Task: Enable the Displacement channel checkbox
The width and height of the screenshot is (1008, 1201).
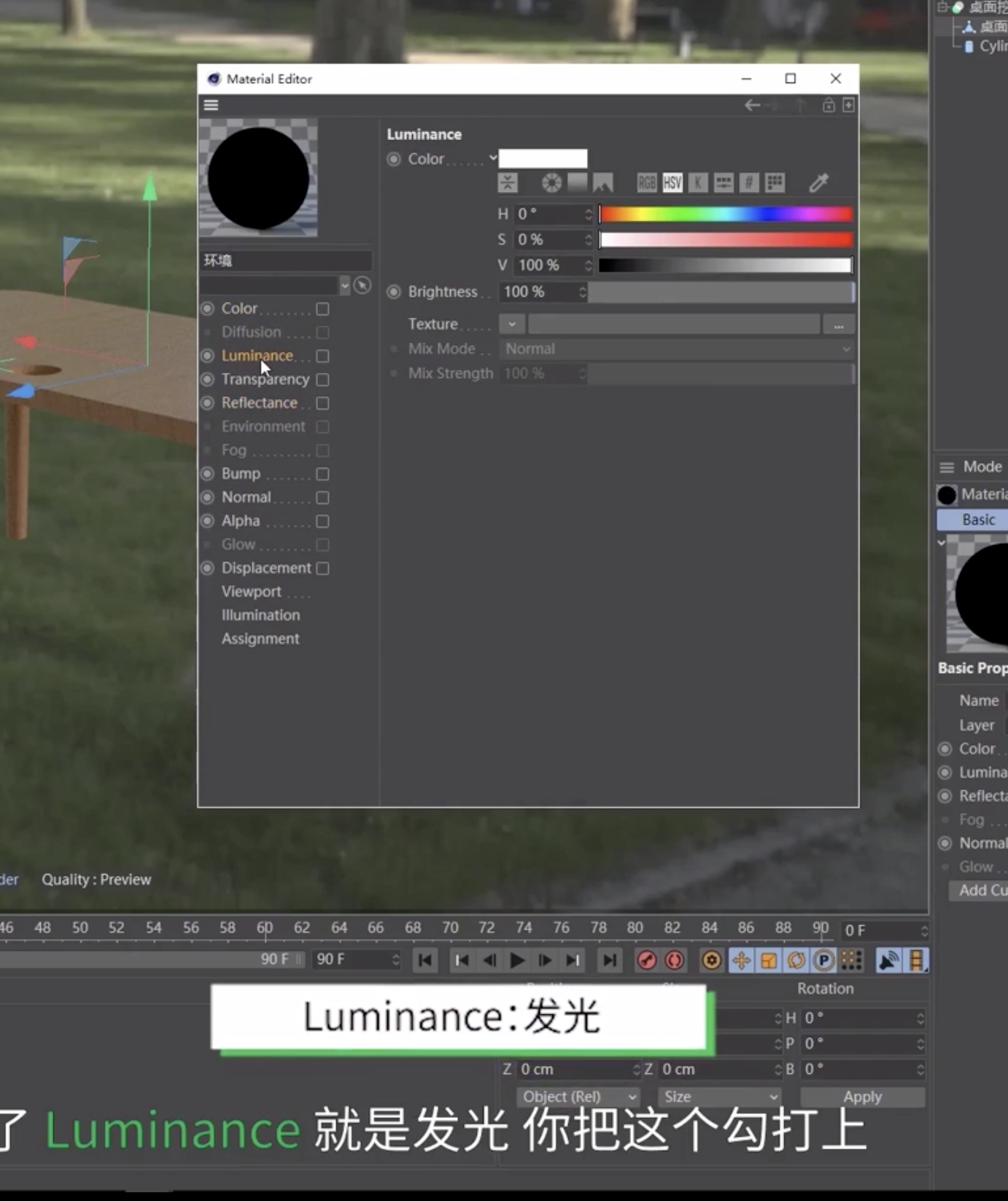Action: click(322, 568)
